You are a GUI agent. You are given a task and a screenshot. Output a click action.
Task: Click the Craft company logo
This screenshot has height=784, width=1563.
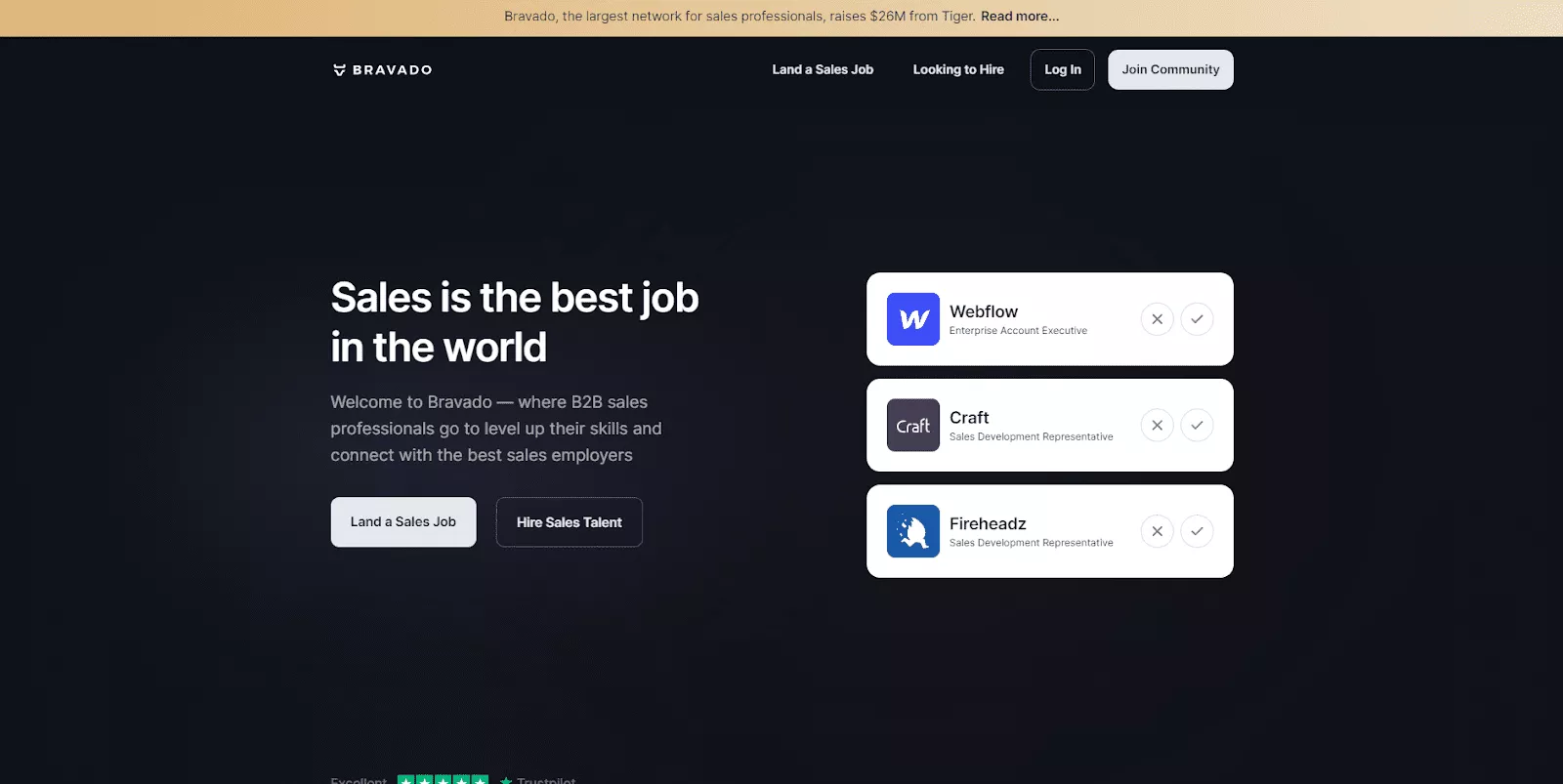[913, 425]
